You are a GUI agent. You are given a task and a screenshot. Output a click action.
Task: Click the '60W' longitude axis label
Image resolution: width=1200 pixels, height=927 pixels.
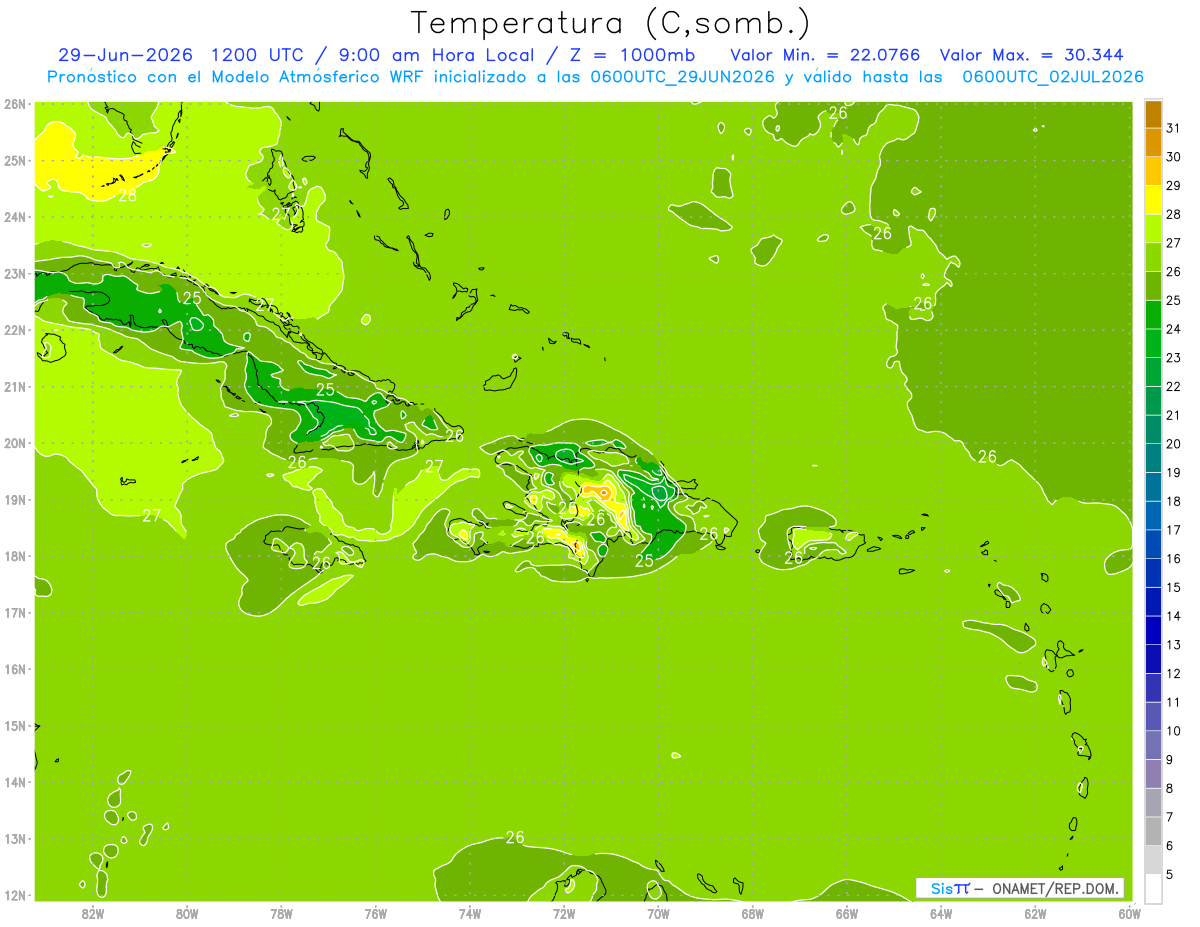click(1129, 913)
